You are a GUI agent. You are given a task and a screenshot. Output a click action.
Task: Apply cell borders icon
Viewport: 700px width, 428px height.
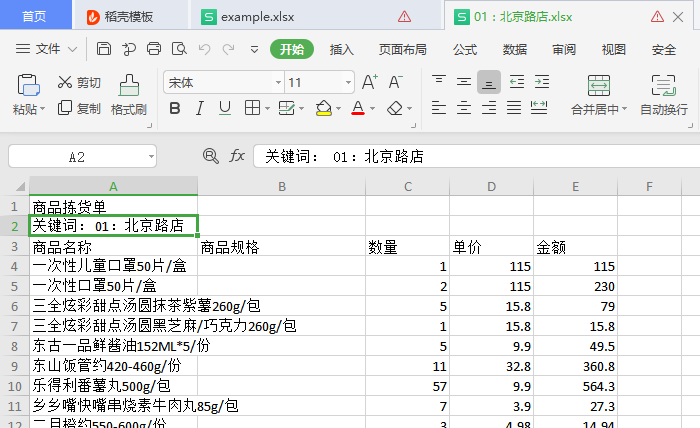tap(252, 108)
